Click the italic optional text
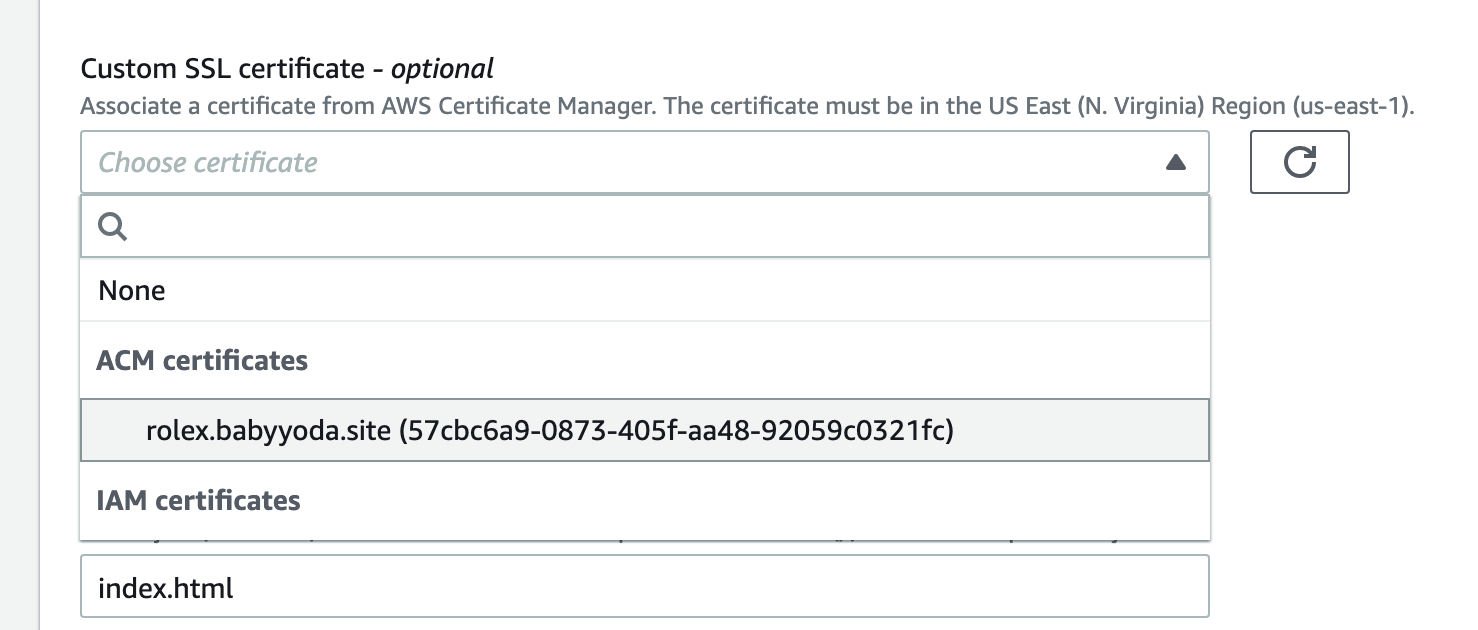 click(x=442, y=69)
